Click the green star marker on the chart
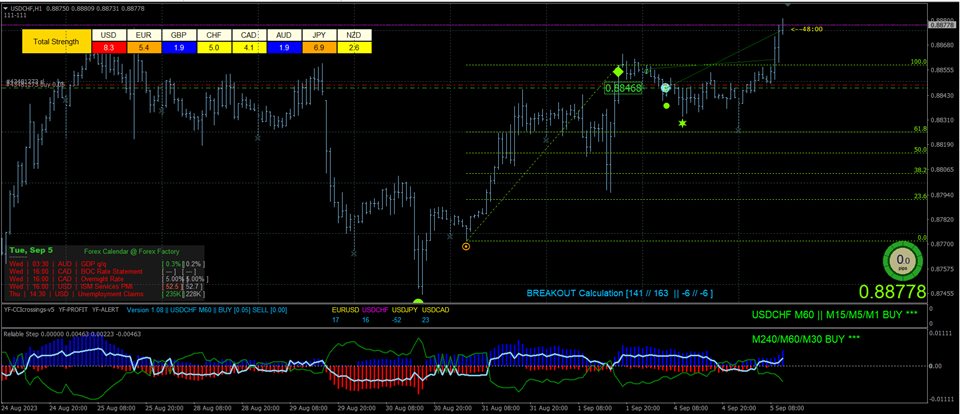 683,124
